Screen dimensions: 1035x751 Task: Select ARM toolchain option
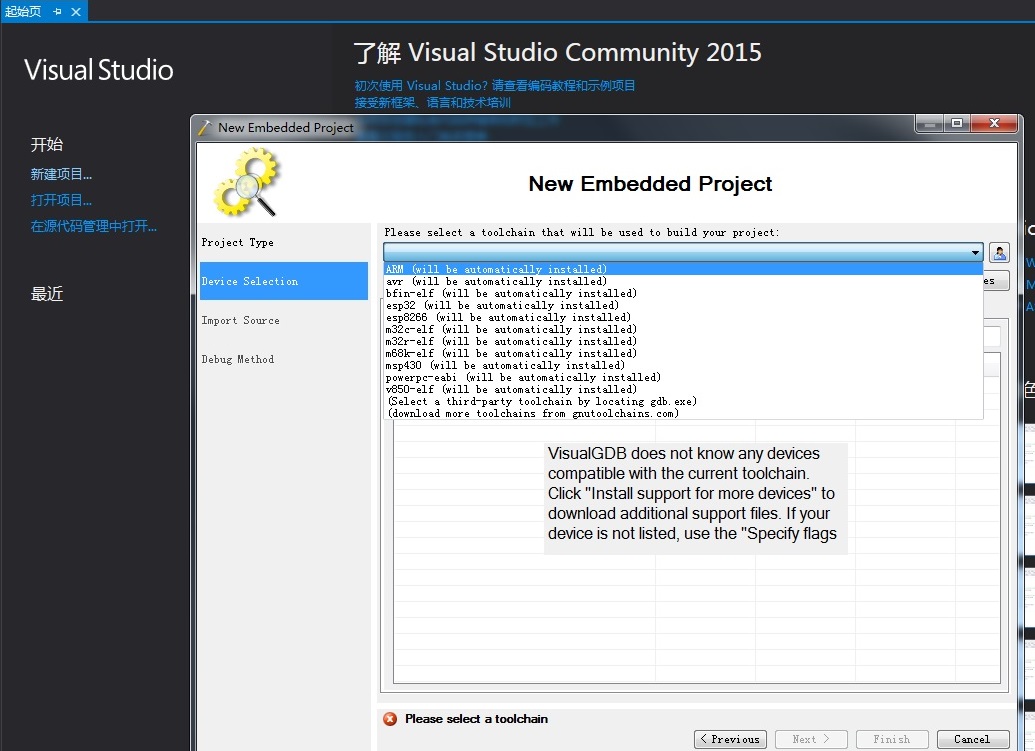[x=683, y=269]
